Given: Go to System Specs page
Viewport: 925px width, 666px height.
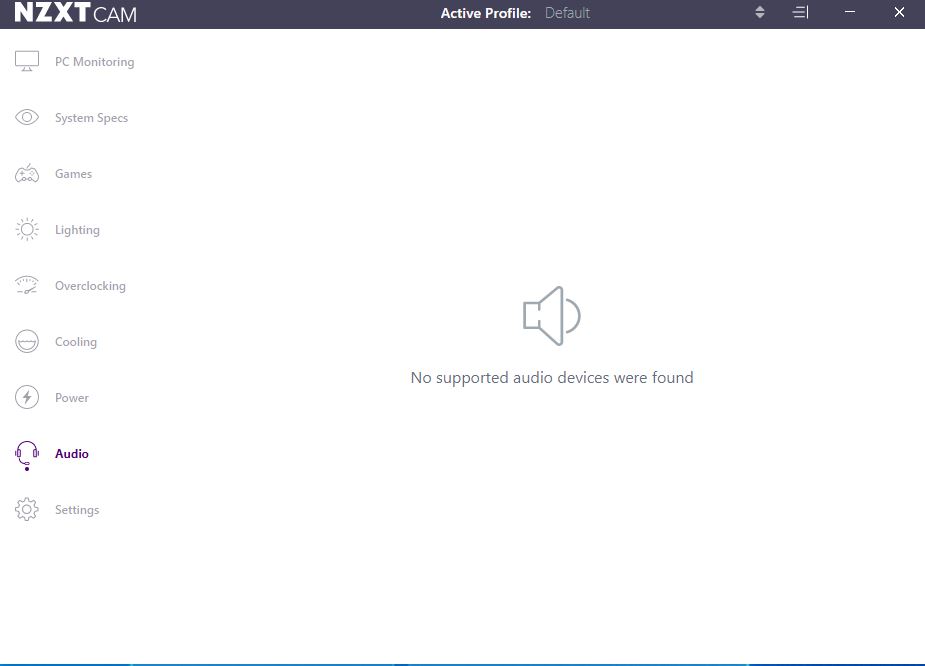Looking at the screenshot, I should [91, 118].
